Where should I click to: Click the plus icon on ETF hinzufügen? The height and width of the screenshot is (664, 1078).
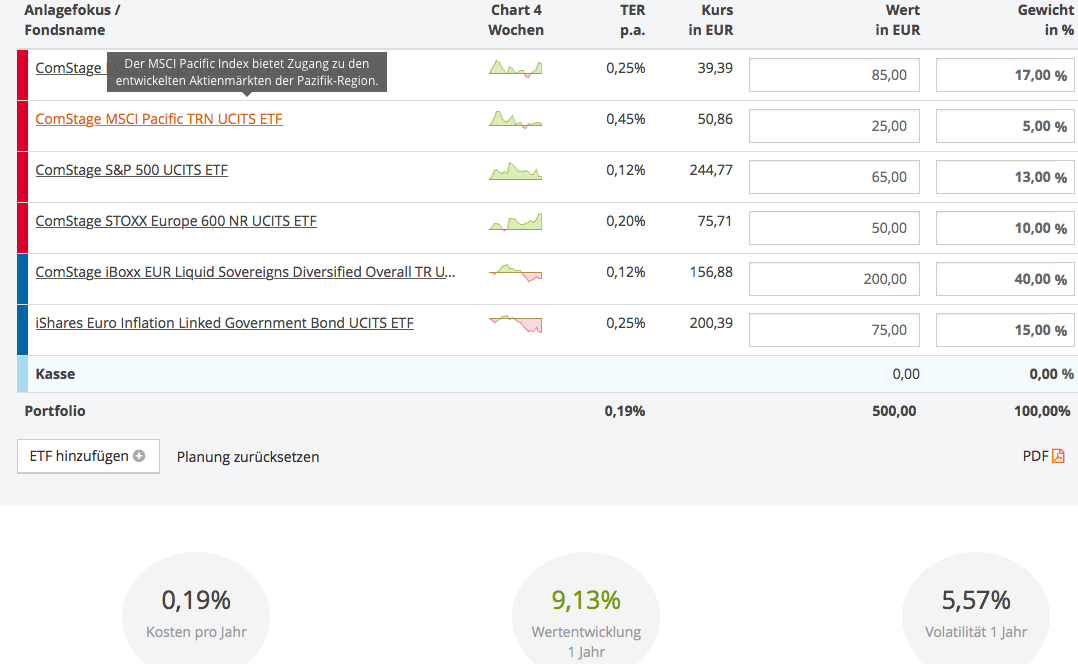click(139, 456)
